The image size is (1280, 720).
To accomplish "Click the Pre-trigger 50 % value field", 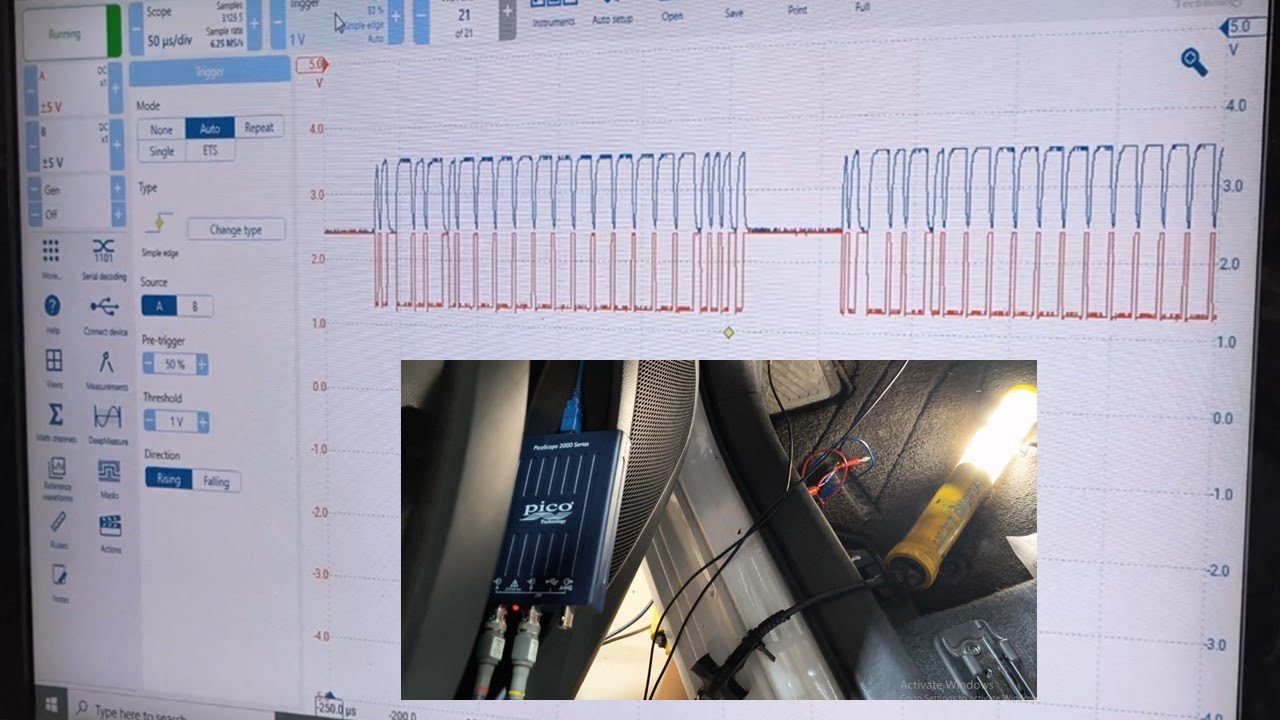I will pos(176,365).
